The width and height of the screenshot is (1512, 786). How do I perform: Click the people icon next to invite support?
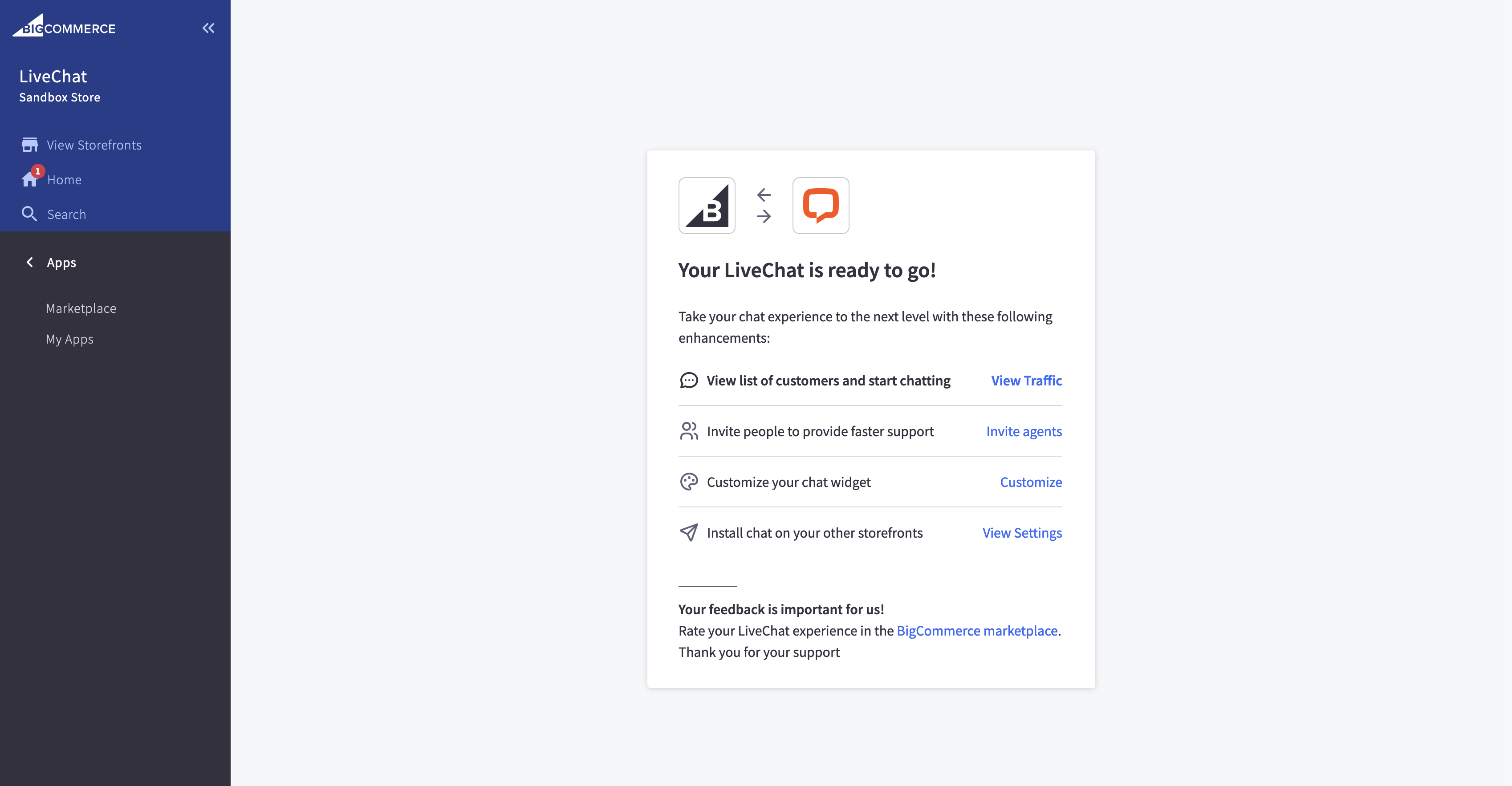689,430
